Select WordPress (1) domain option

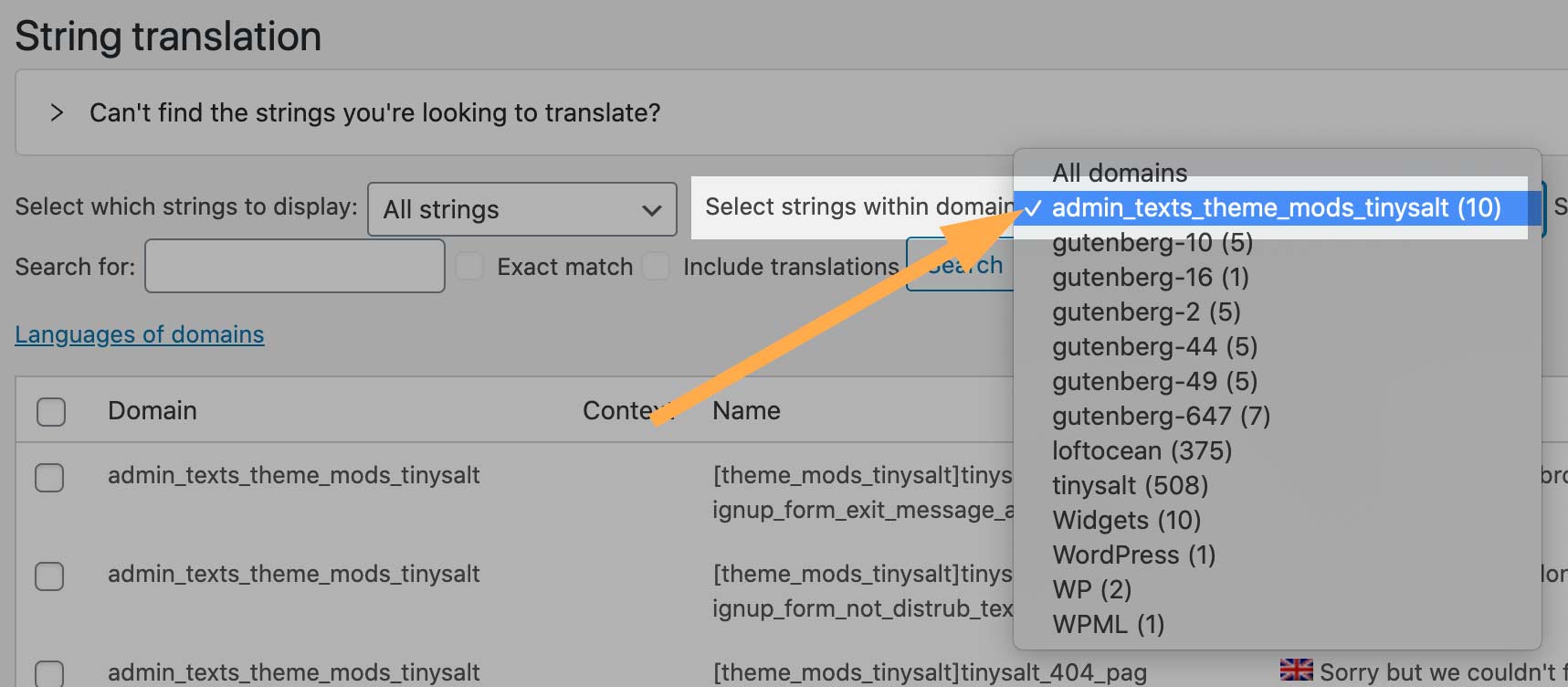[1133, 555]
